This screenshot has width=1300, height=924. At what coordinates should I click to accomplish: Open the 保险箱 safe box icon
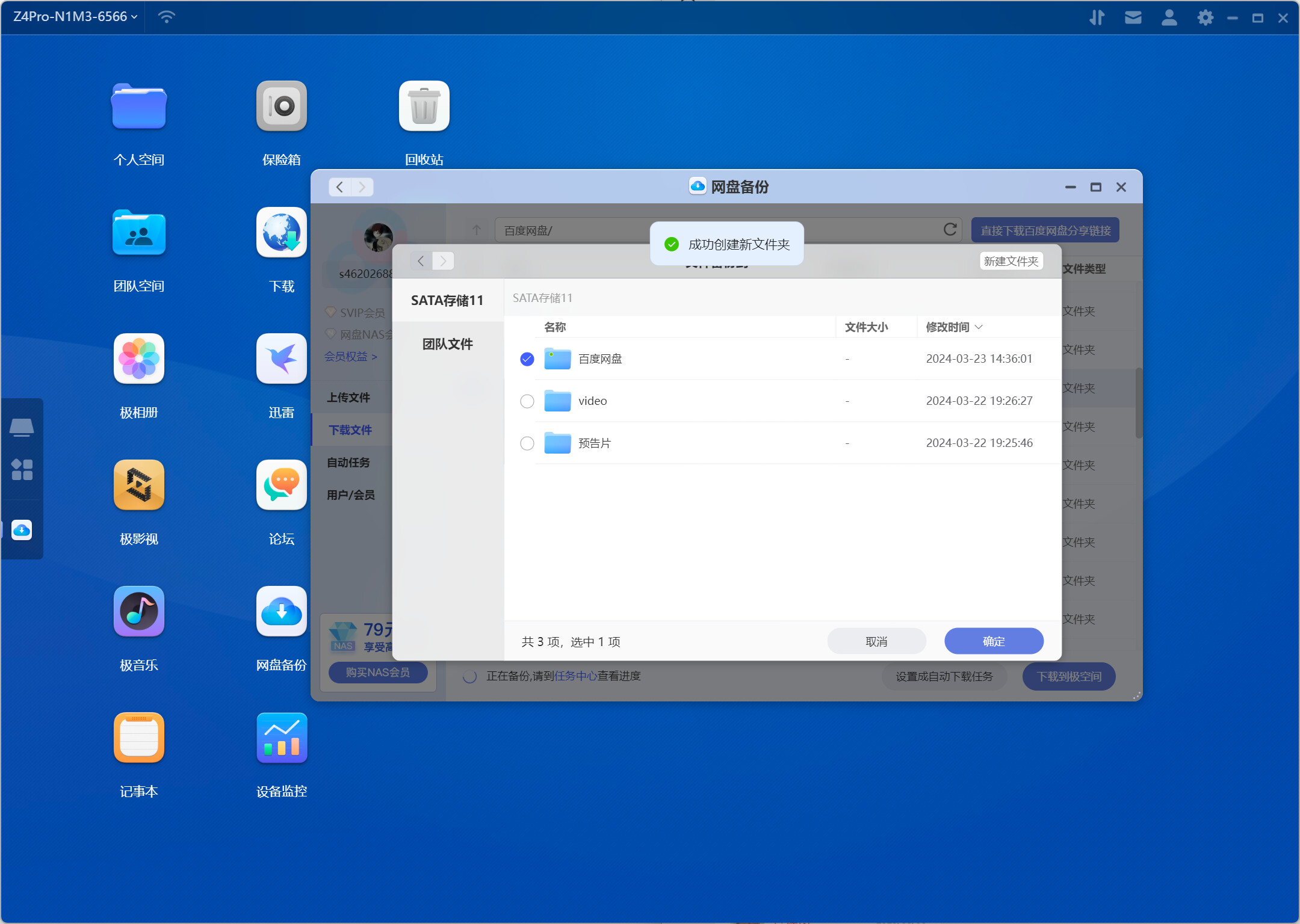click(281, 106)
